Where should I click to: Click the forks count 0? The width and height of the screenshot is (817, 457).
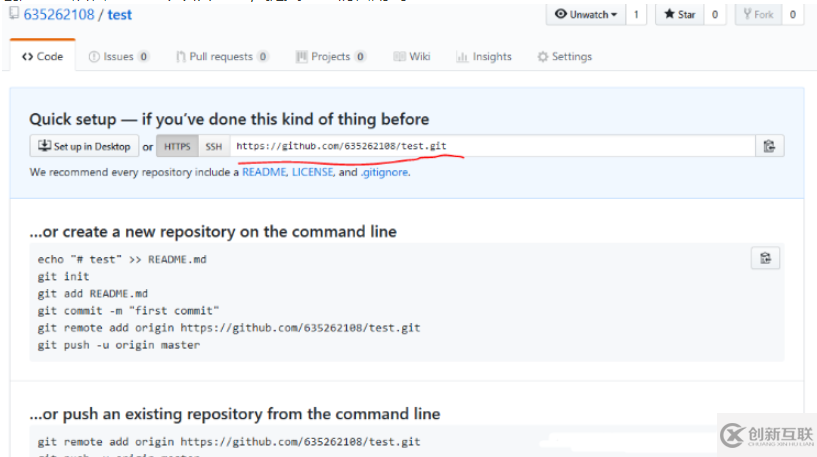(x=793, y=15)
